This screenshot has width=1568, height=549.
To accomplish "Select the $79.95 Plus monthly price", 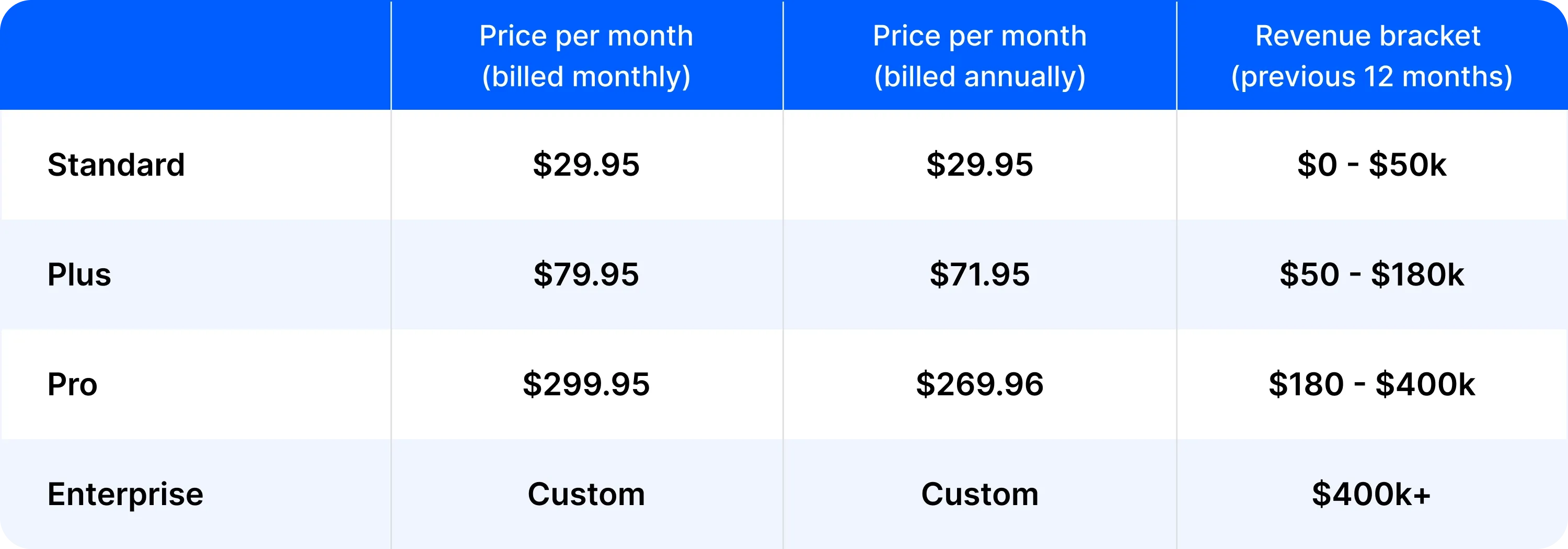I will pos(586,274).
